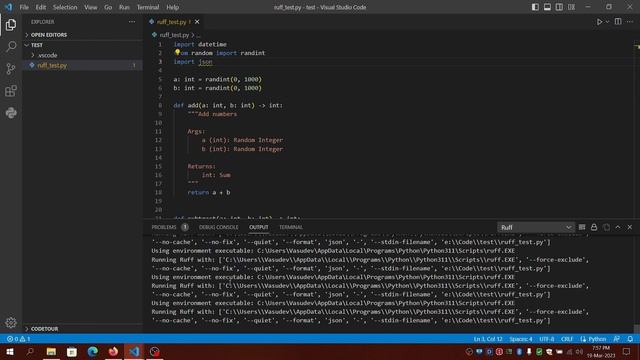
Task: Split the editor right
Action: coord(618,22)
